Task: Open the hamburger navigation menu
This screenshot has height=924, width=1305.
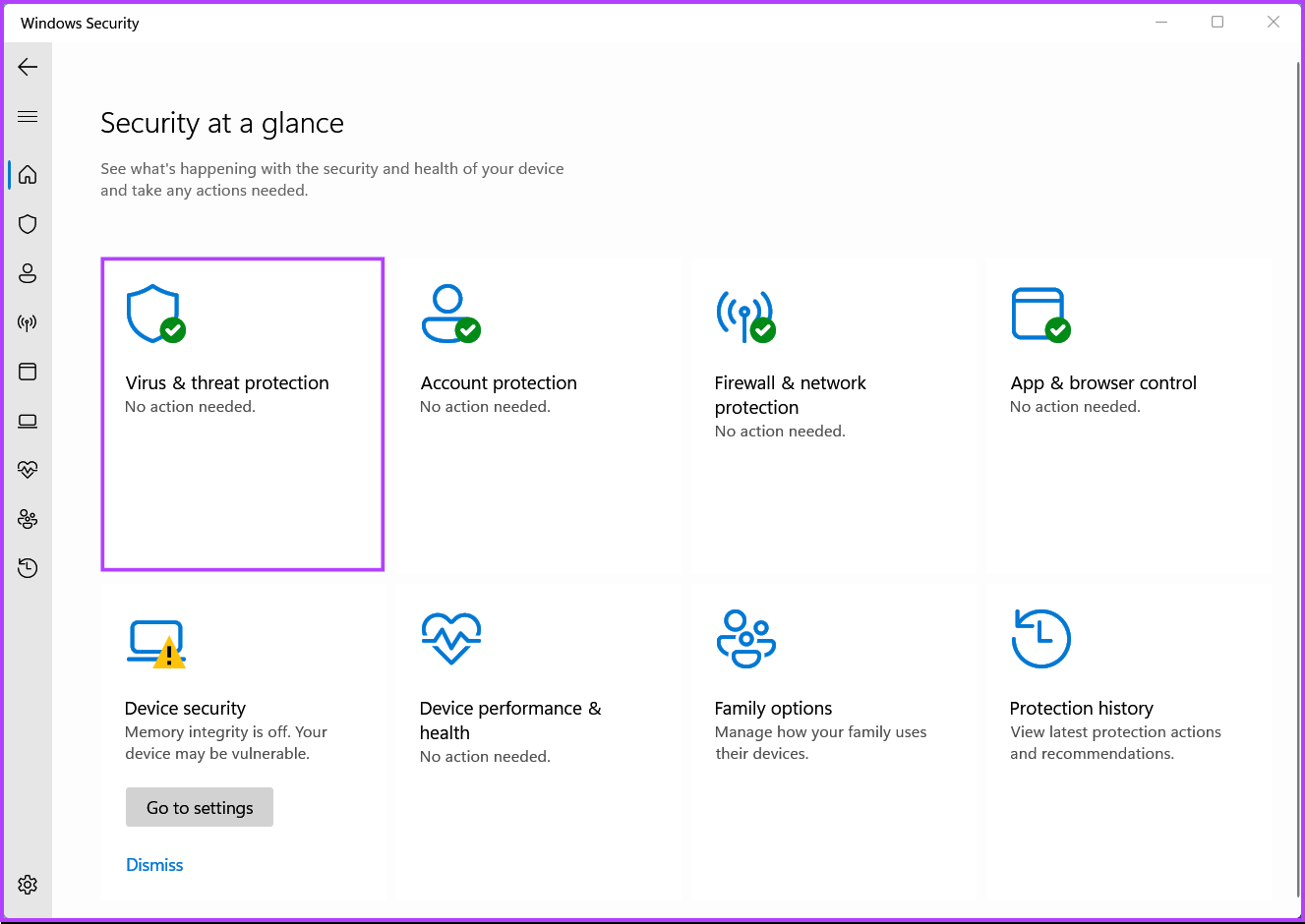Action: point(28,116)
